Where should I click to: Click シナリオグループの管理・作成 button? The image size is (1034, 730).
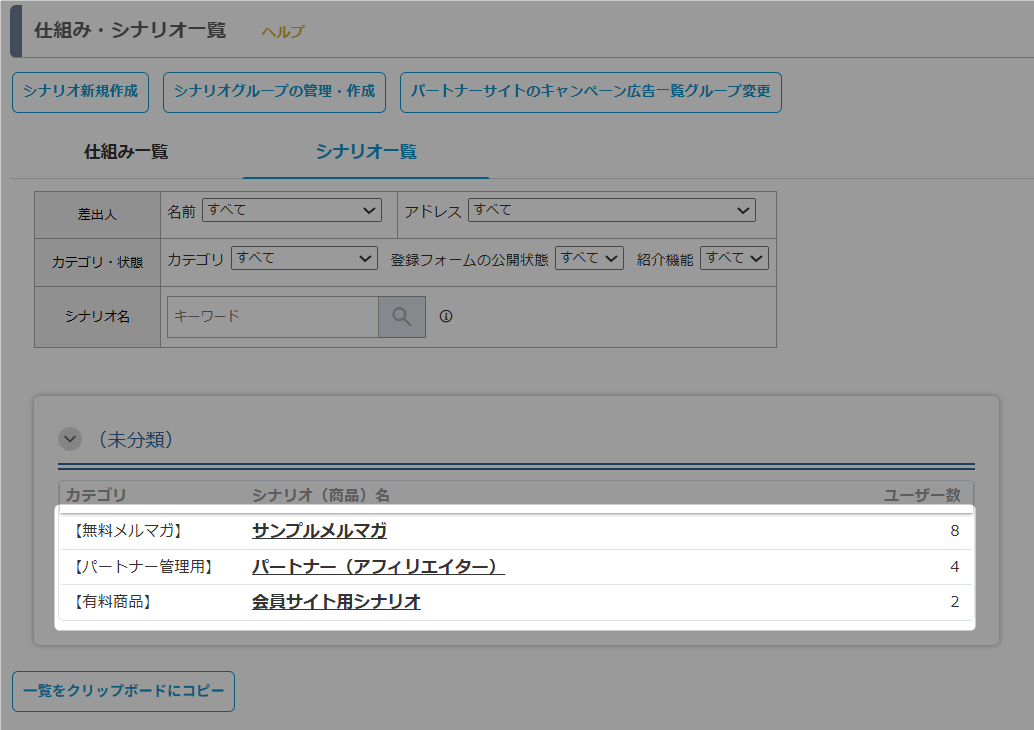[274, 92]
